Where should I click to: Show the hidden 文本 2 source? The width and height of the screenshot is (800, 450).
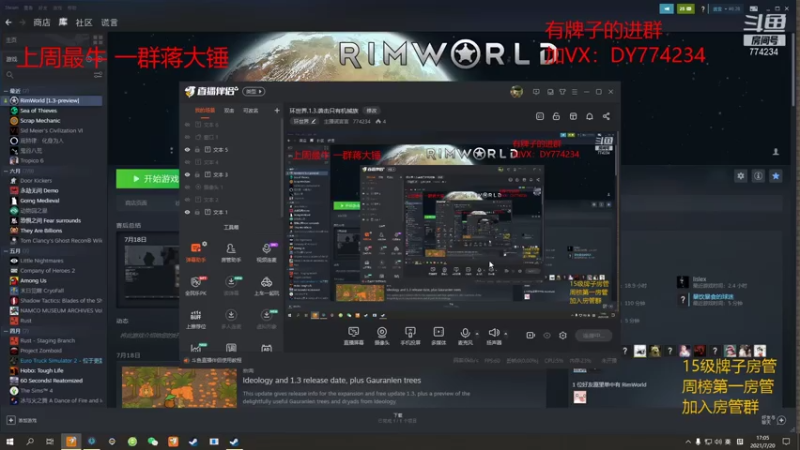187,199
